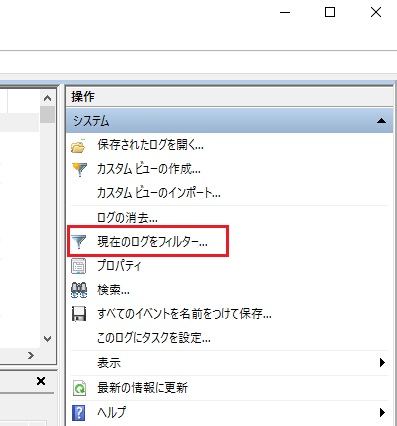Open プロパティ action
This screenshot has width=397, height=426.
coord(119,266)
